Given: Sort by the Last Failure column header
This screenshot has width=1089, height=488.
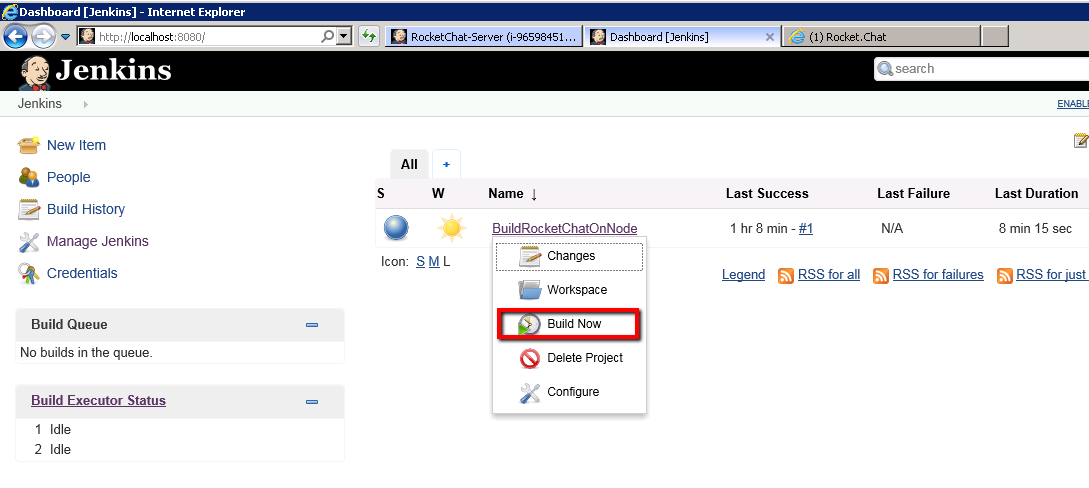Looking at the screenshot, I should coord(913,194).
